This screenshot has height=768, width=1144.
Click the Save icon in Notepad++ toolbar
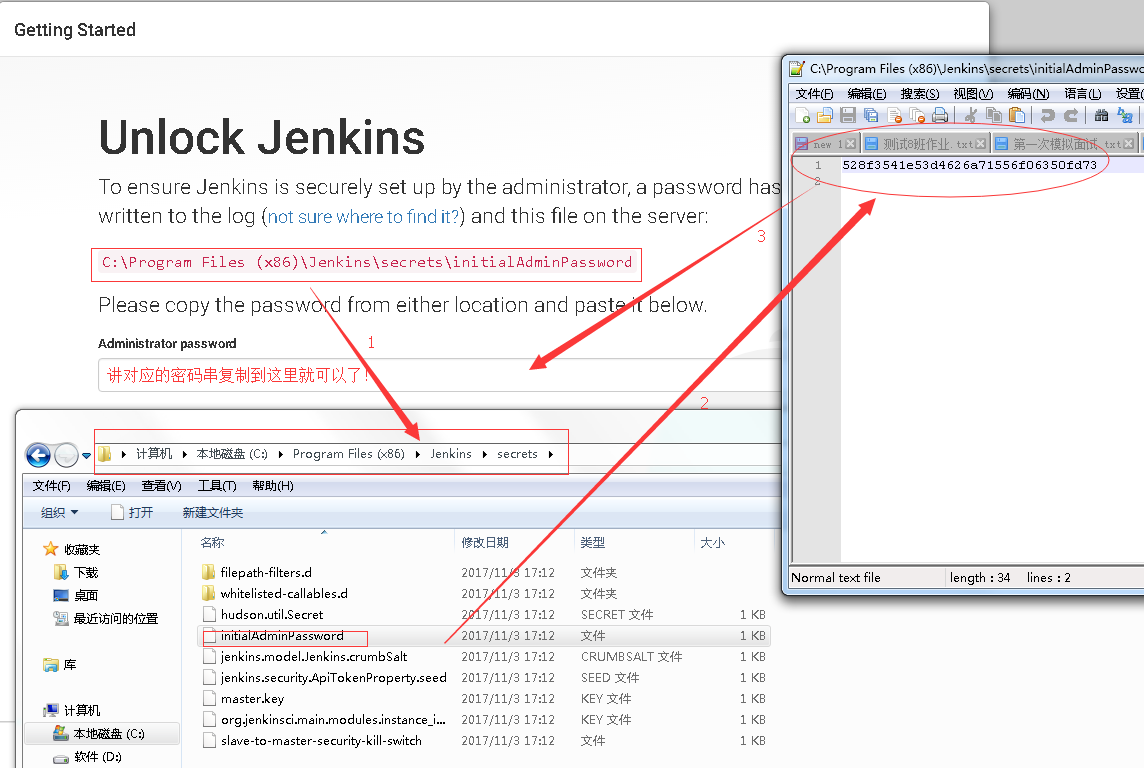click(848, 115)
